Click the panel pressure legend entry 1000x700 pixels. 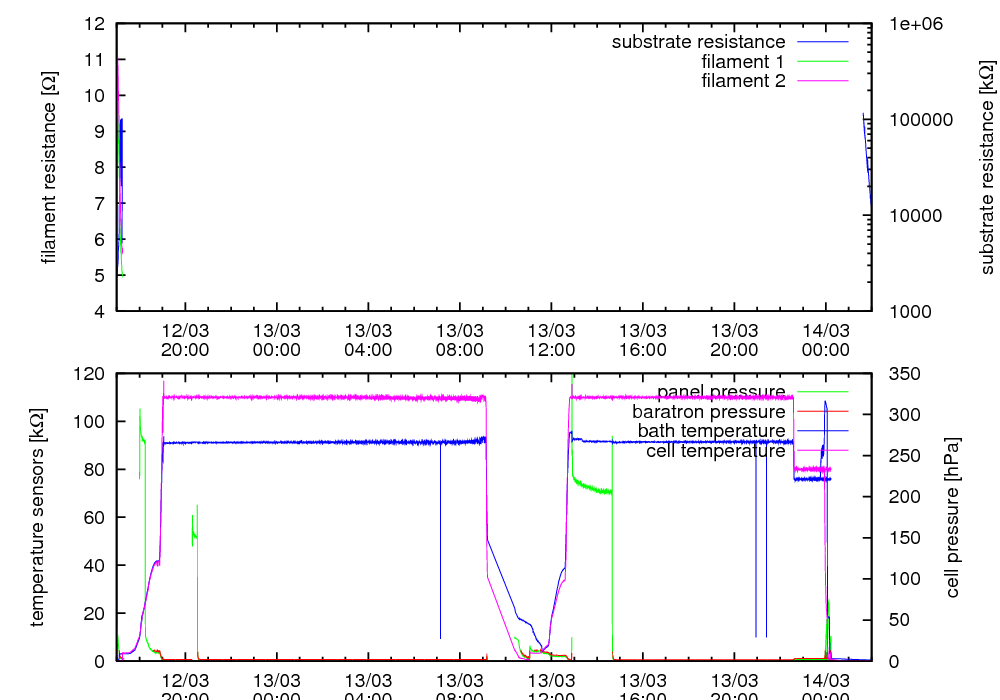pos(720,391)
